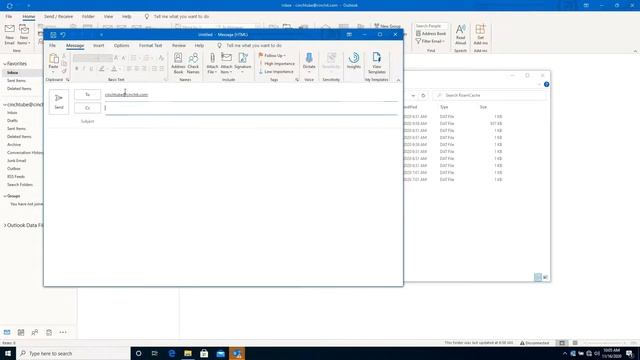The width and height of the screenshot is (640, 360).
Task: Open the Follow Up flag dropdown
Action: (x=272, y=56)
